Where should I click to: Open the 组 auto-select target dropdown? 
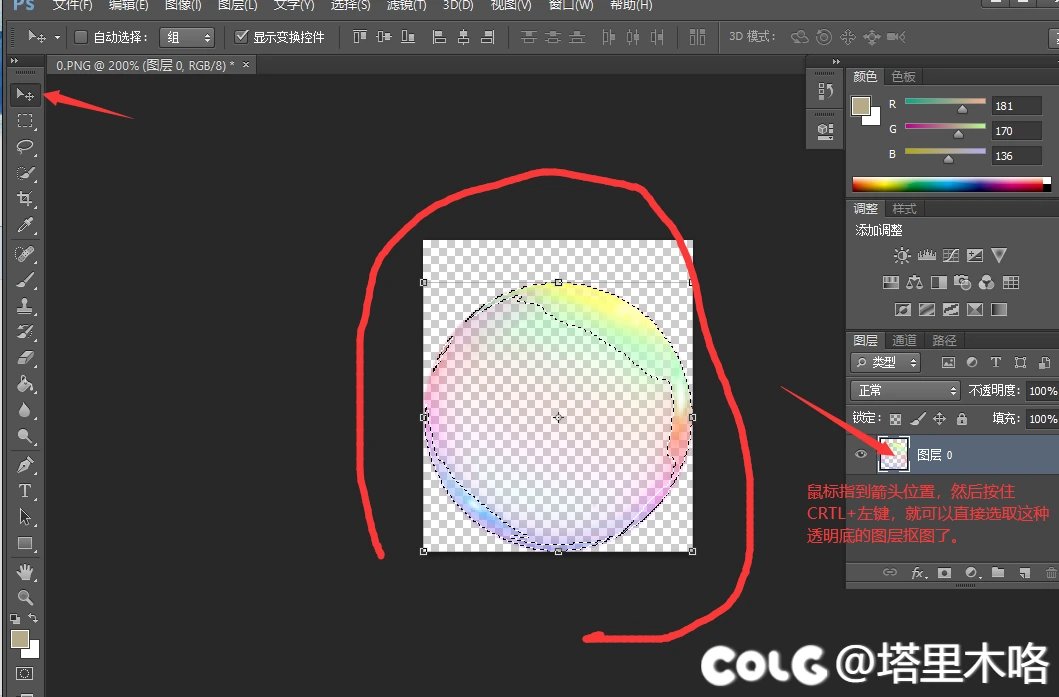pyautogui.click(x=187, y=37)
